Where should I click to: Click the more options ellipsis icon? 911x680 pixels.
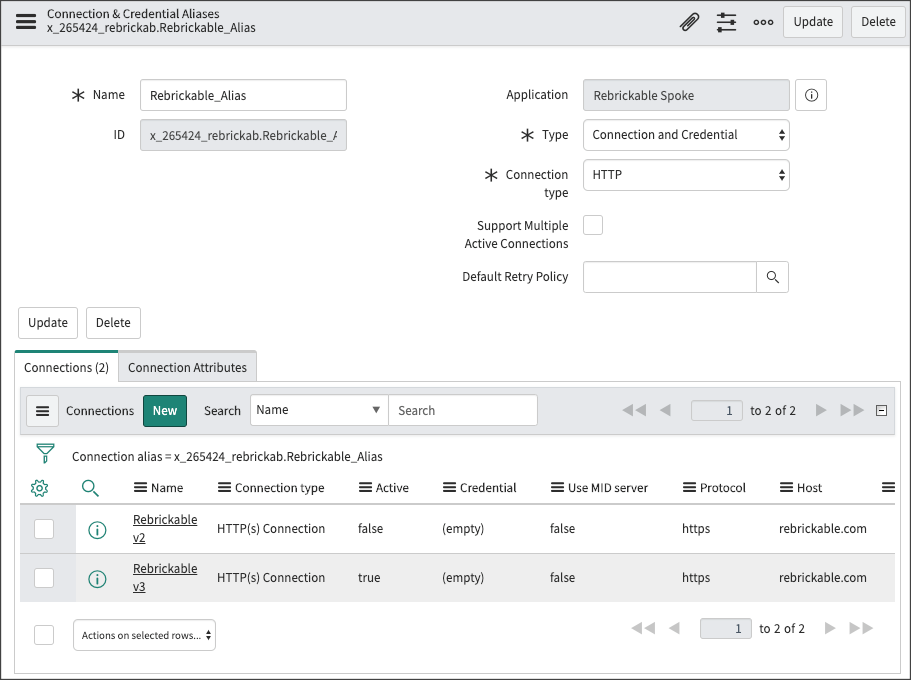click(763, 21)
